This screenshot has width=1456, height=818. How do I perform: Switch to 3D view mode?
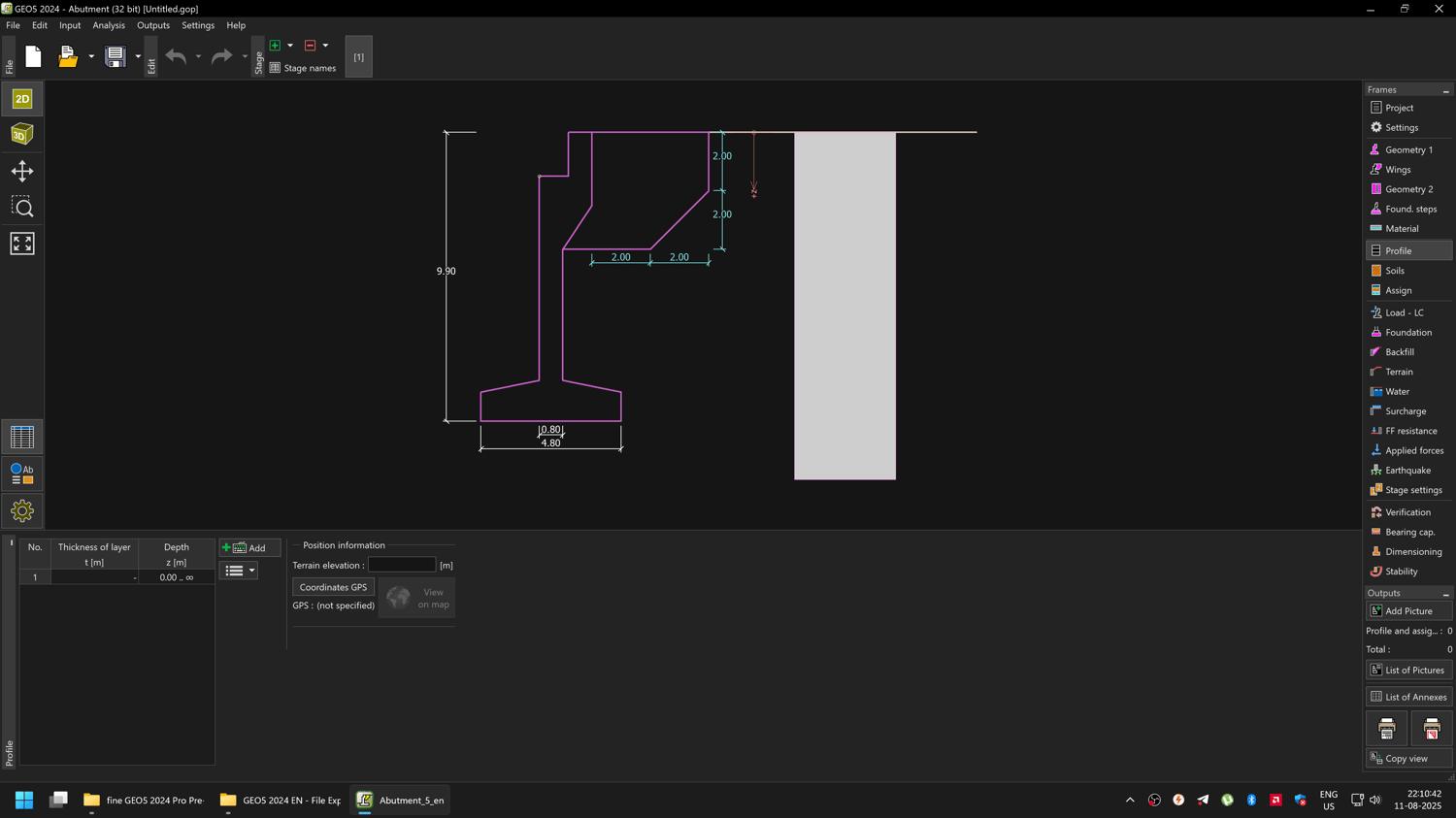21,135
